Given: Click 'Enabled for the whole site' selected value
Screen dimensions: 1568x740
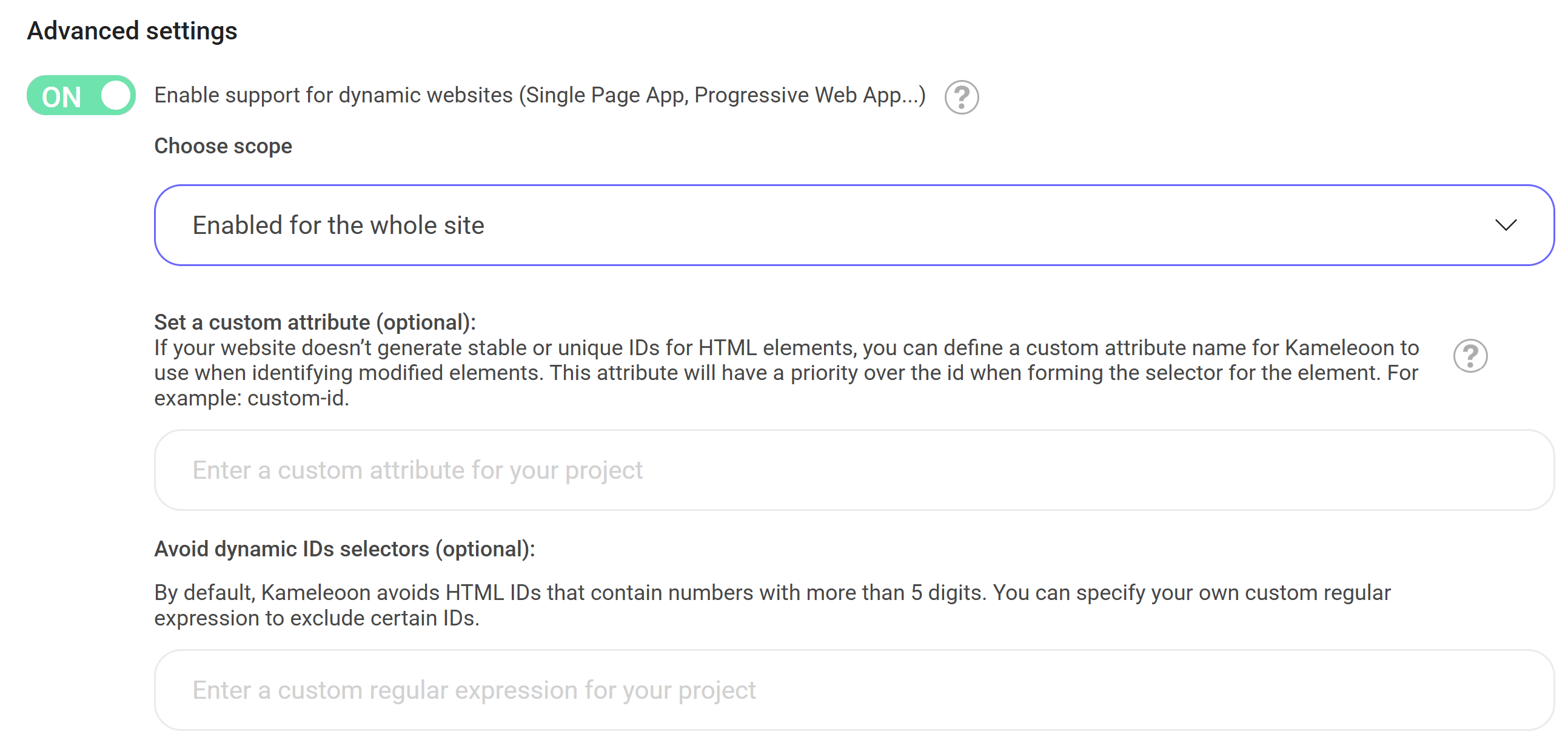Looking at the screenshot, I should 338,225.
